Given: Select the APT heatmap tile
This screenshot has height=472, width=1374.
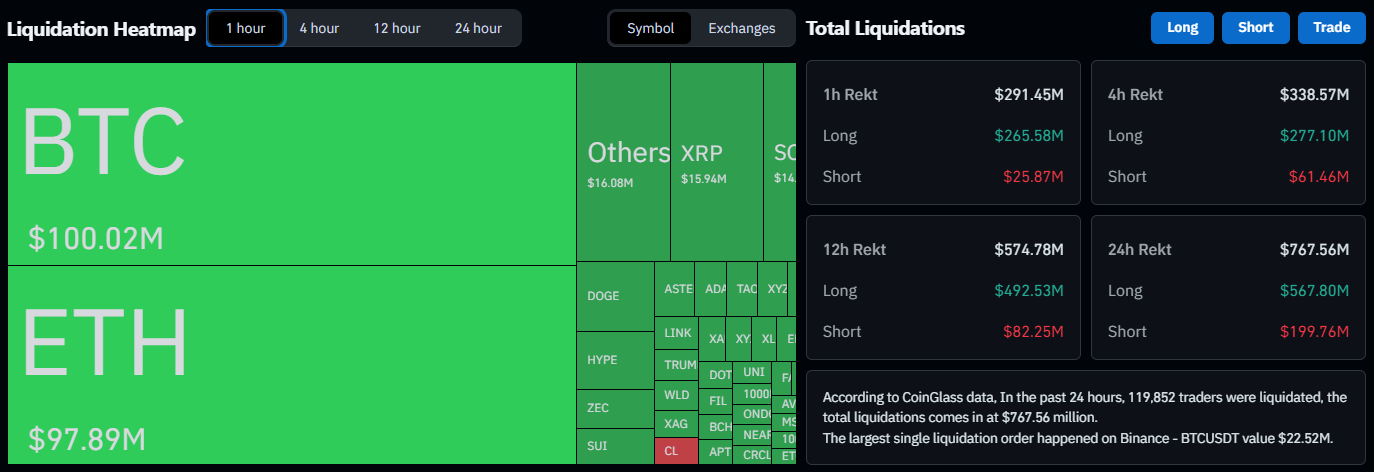Looking at the screenshot, I should point(716,451).
